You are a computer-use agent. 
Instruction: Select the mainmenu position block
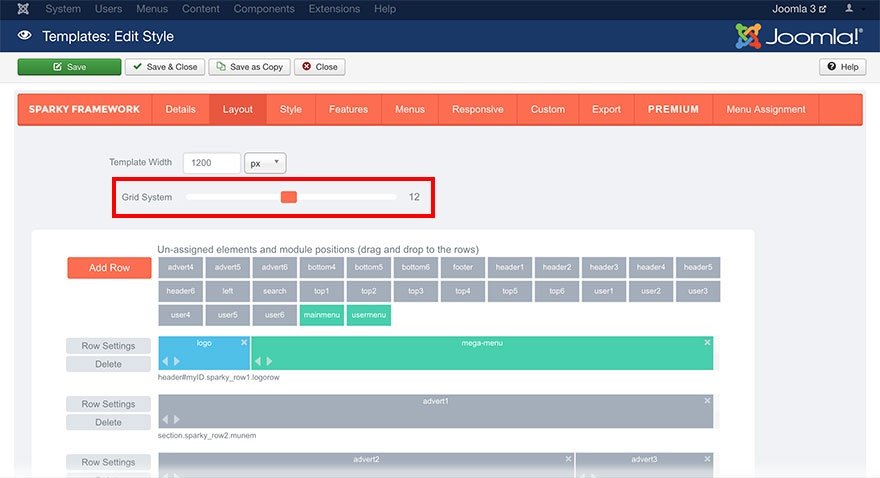point(322,315)
